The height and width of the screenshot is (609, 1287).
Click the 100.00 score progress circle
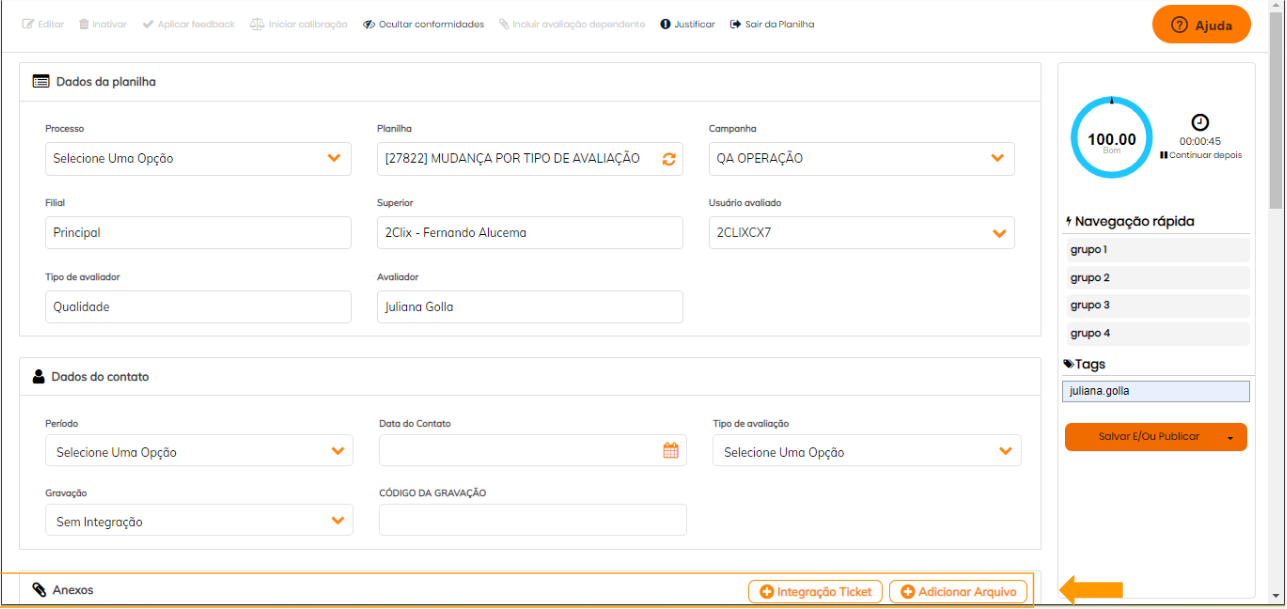pos(1111,139)
